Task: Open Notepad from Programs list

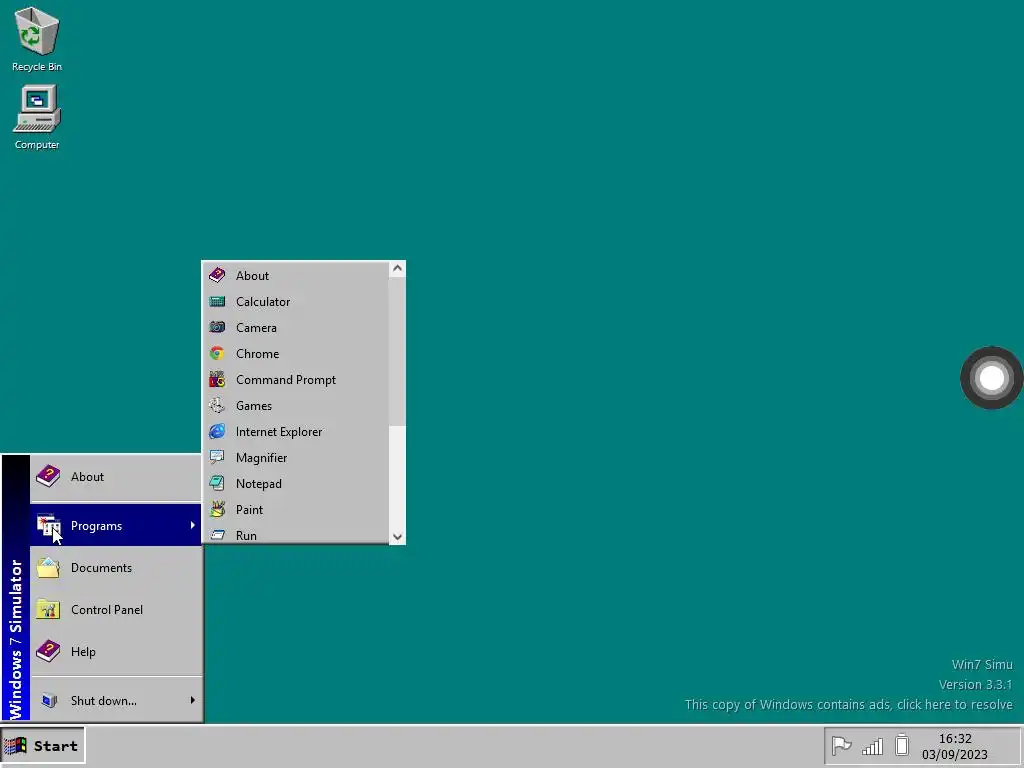Action: (296, 483)
